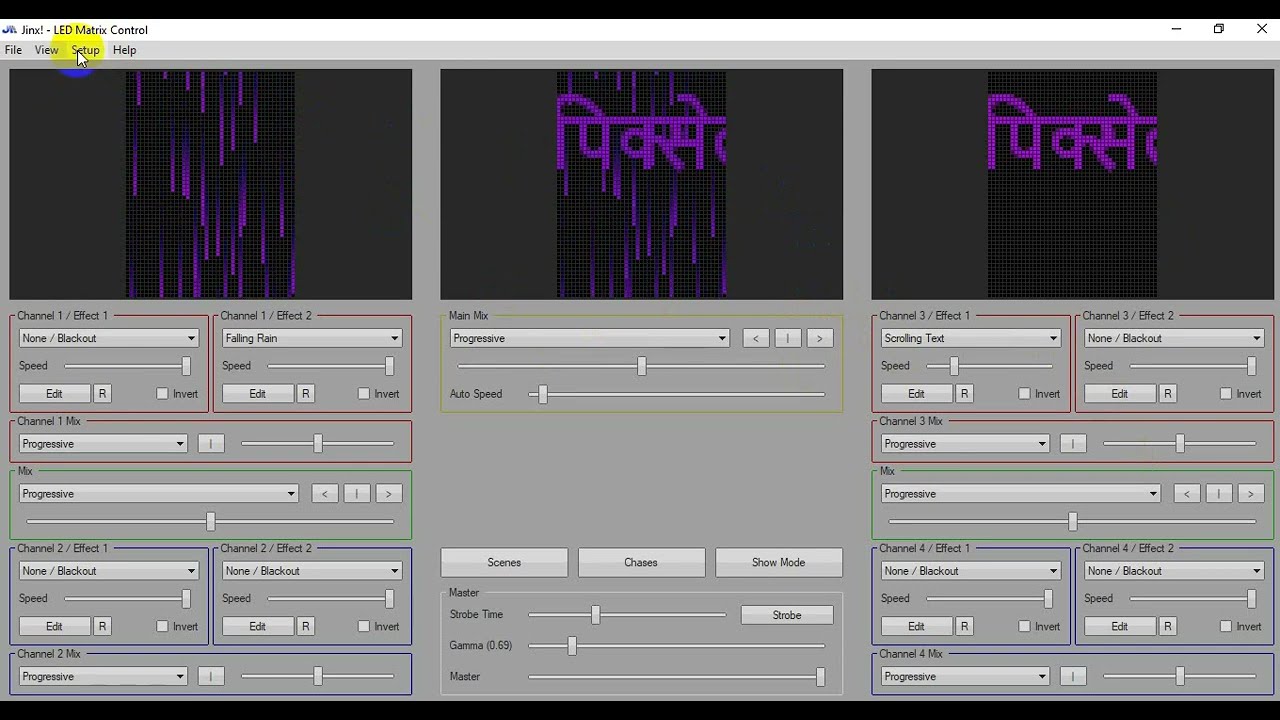Click Main Mix next arrow button
Screen dimensions: 1280x720
820,339
